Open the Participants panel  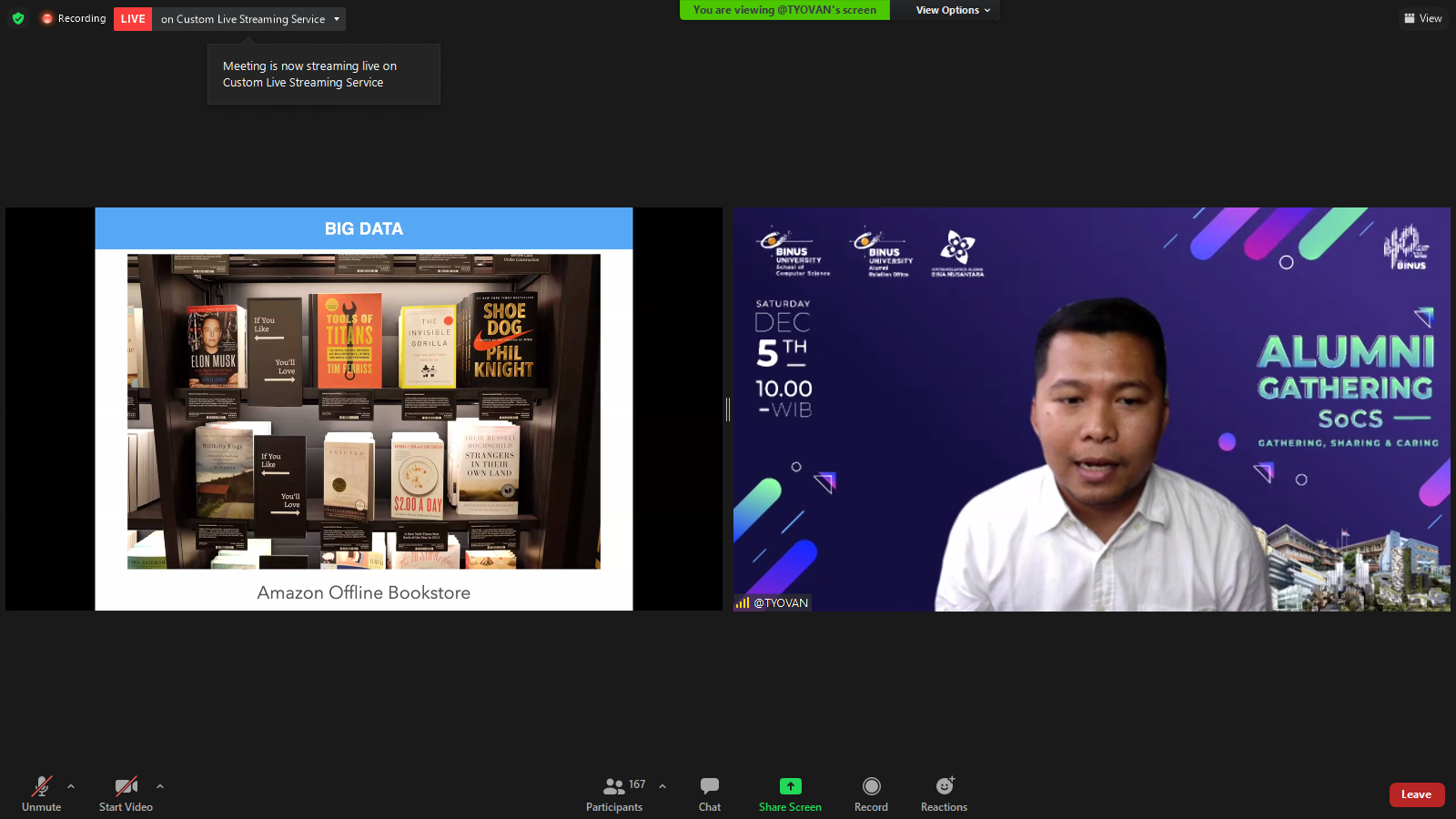[x=614, y=794]
